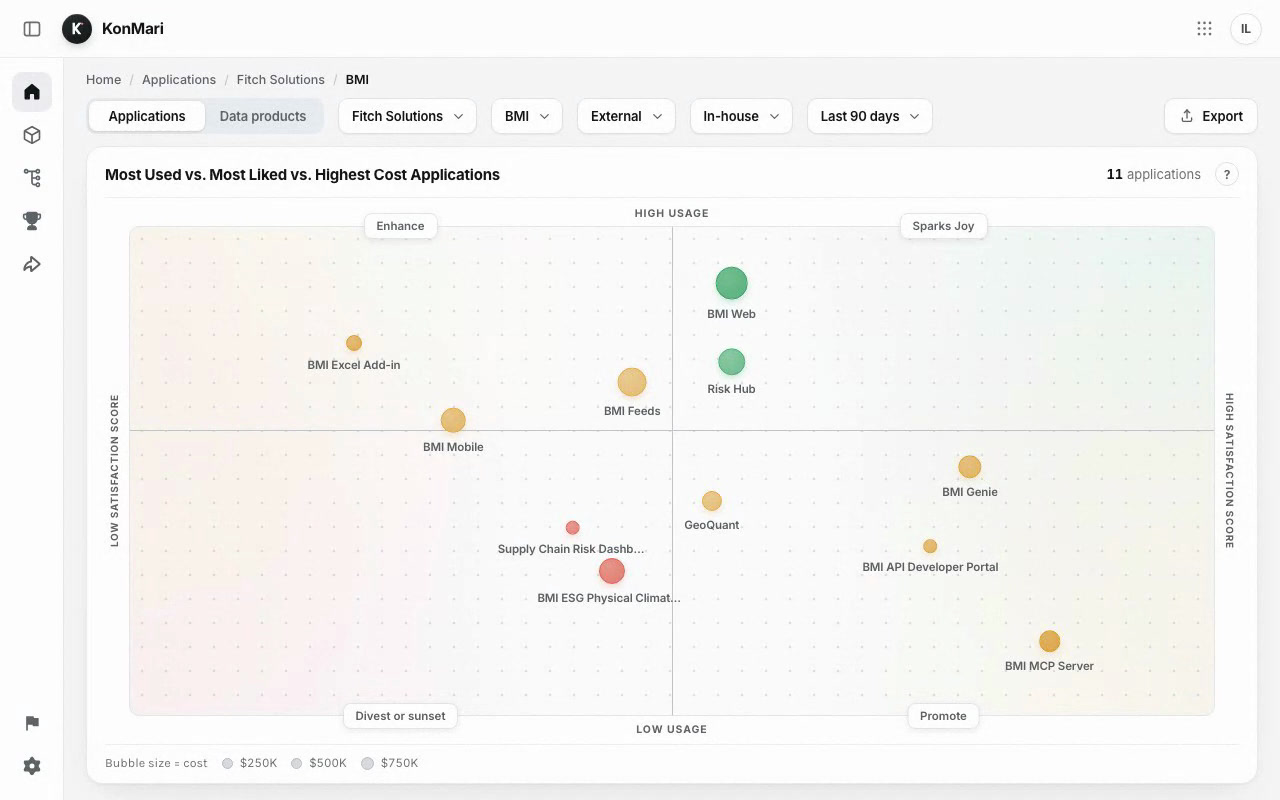The width and height of the screenshot is (1280, 800).
Task: Click the BMI Web bubble
Action: coord(732,283)
